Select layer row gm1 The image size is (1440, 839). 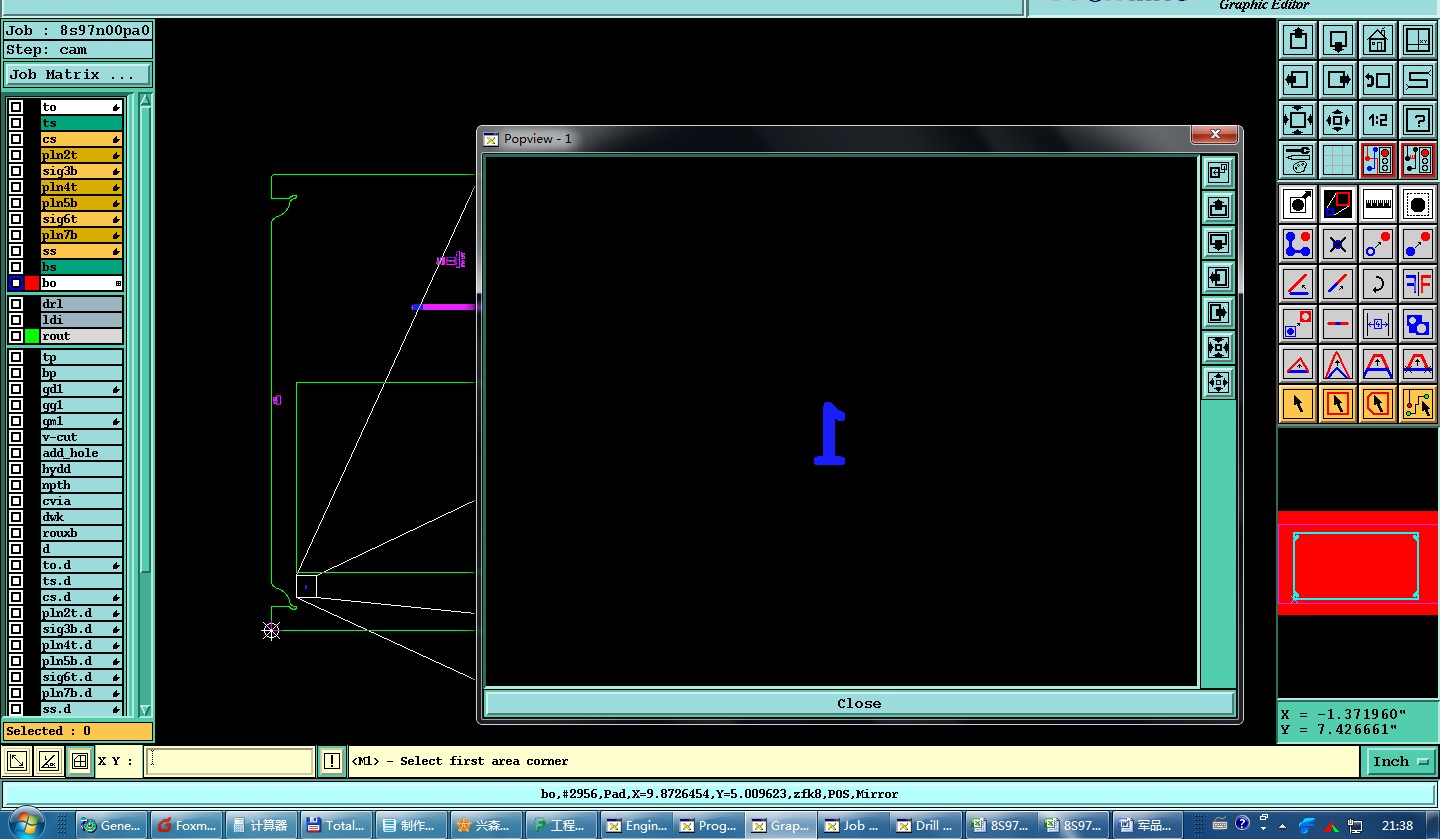82,421
